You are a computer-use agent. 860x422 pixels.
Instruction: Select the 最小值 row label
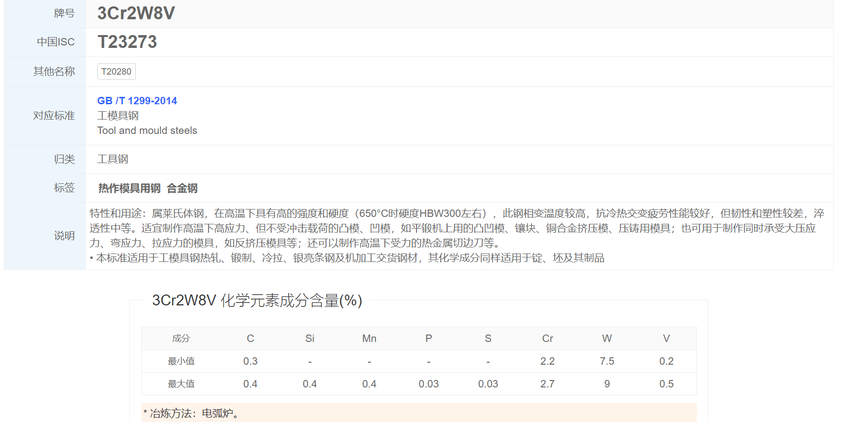point(181,361)
